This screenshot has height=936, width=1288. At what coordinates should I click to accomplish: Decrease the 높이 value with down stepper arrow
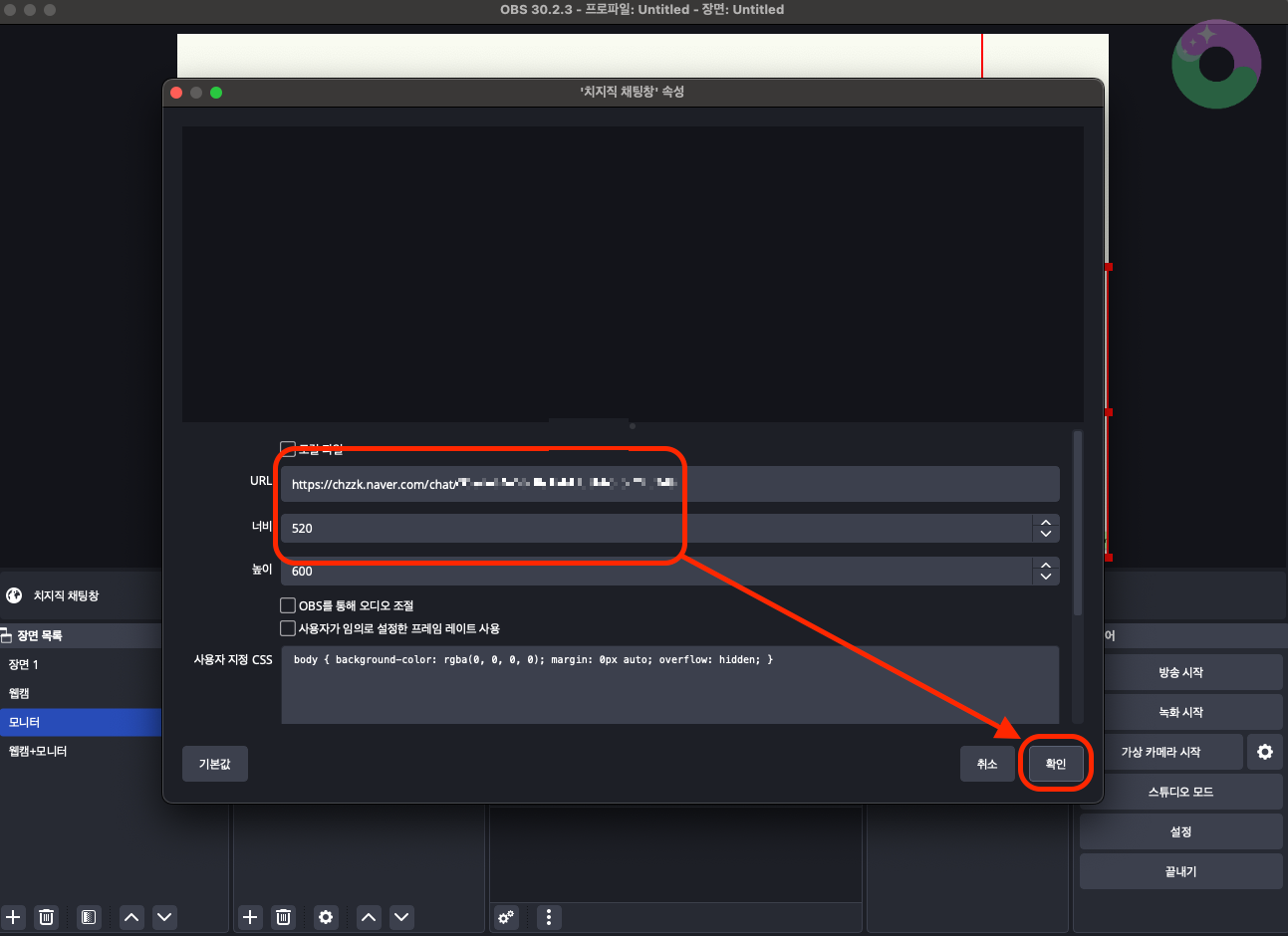[x=1046, y=578]
